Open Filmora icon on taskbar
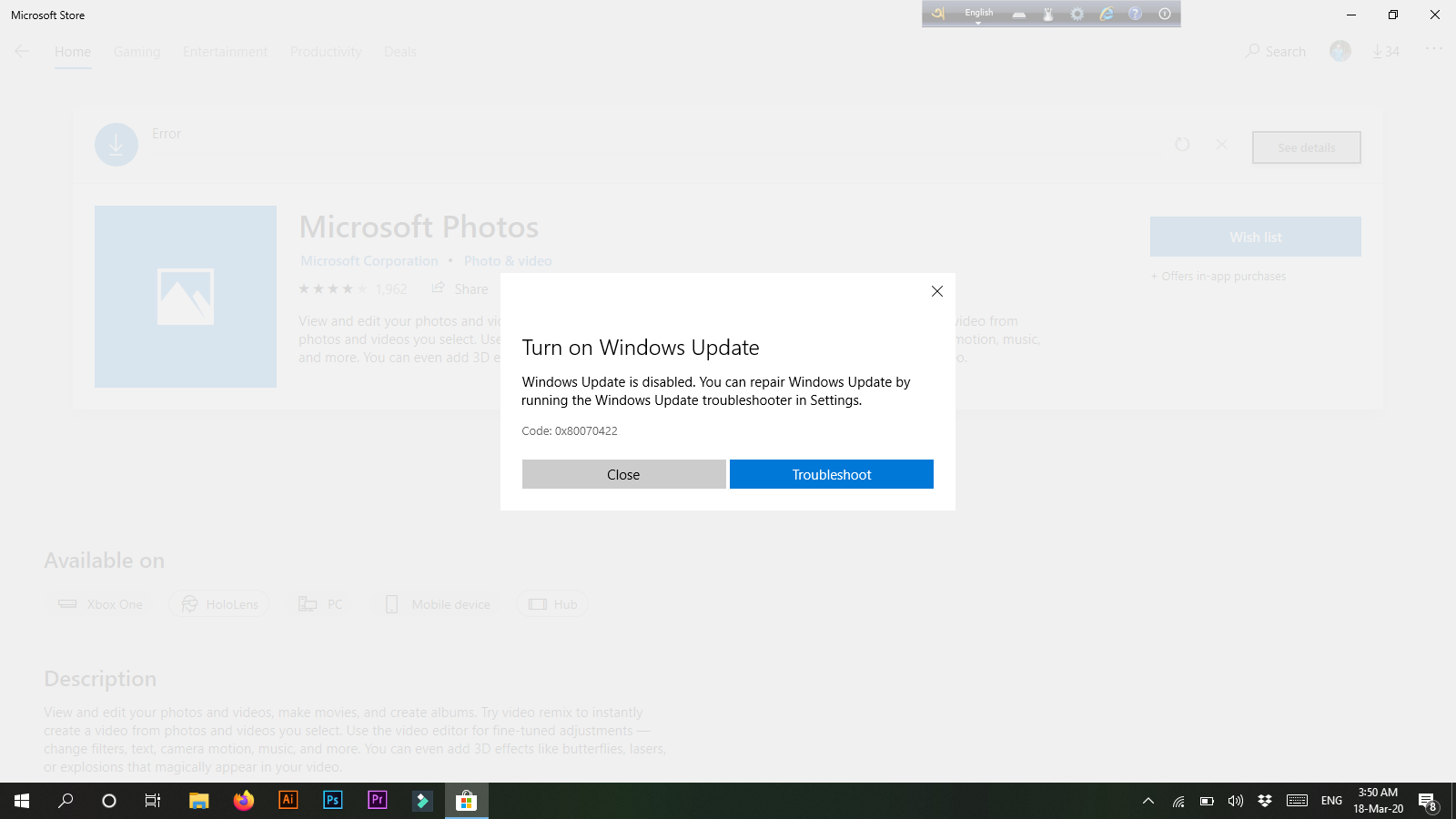 tap(422, 801)
